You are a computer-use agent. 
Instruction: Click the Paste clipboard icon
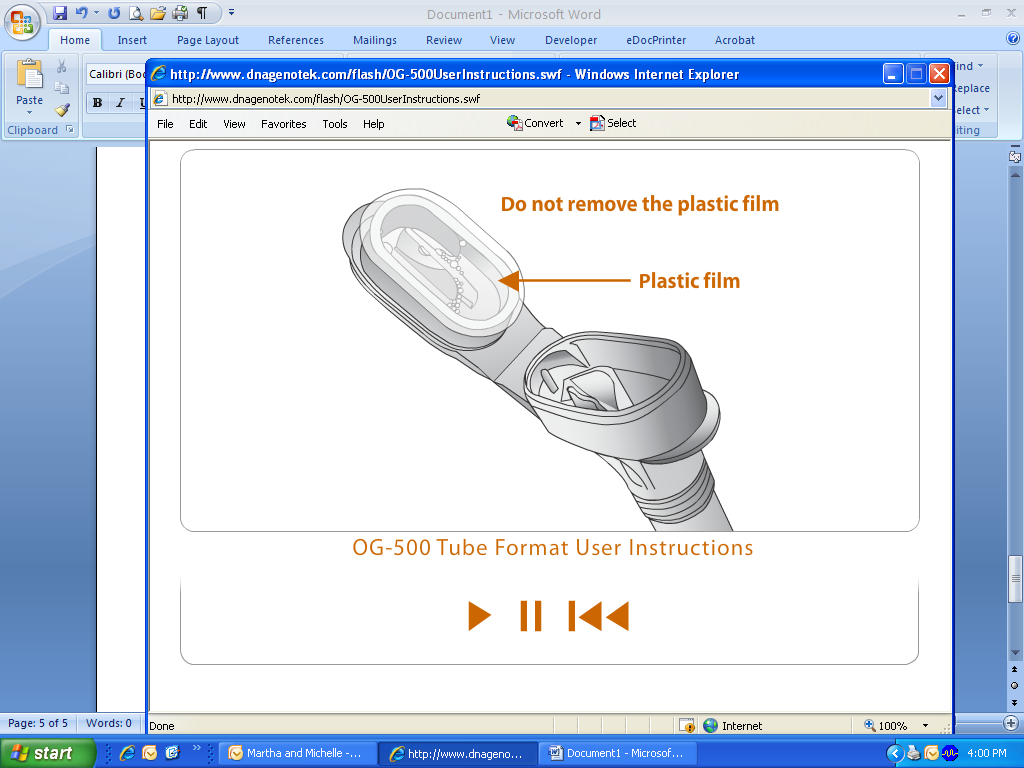[x=29, y=73]
